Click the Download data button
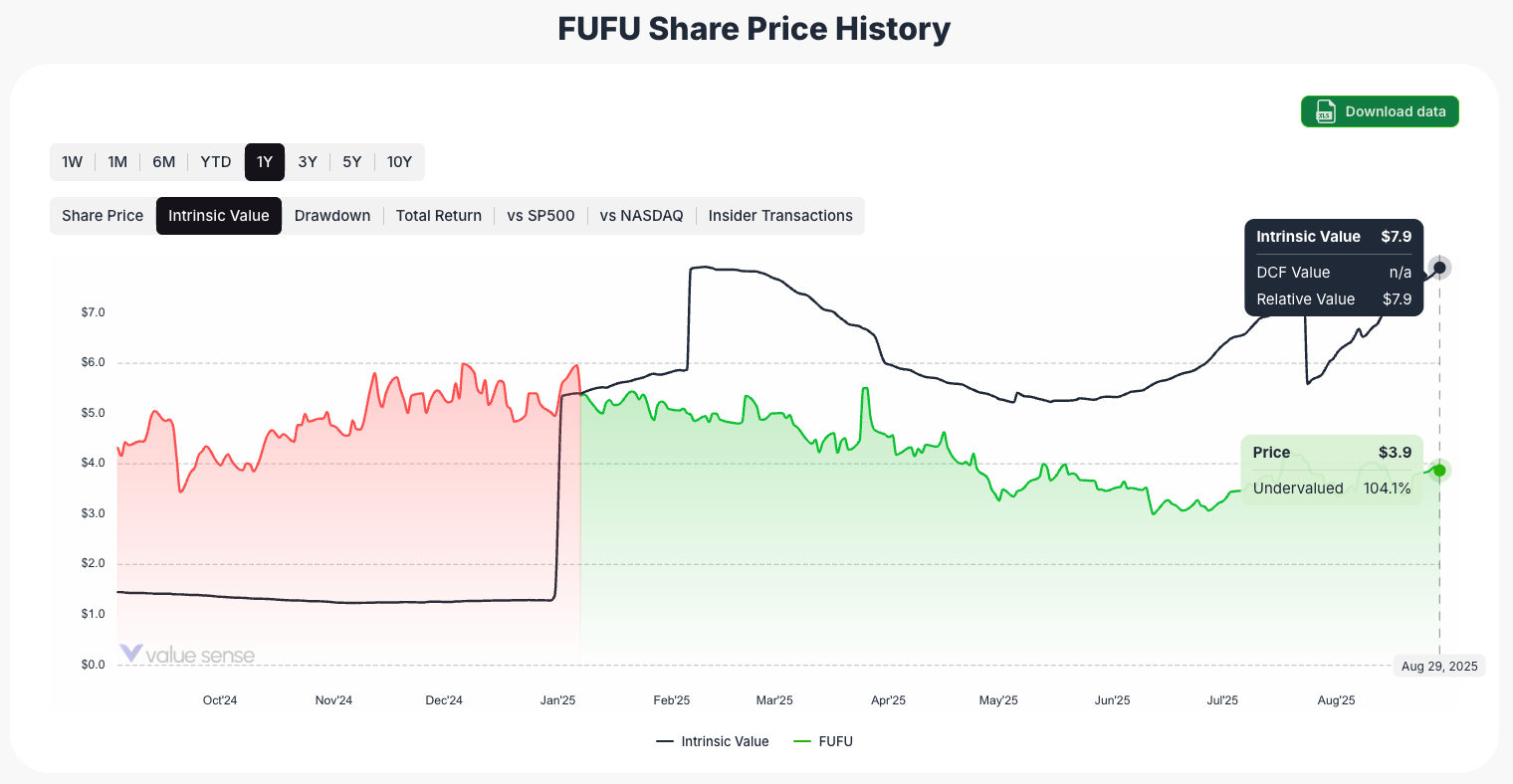Viewport: 1513px width, 784px height. [1380, 111]
